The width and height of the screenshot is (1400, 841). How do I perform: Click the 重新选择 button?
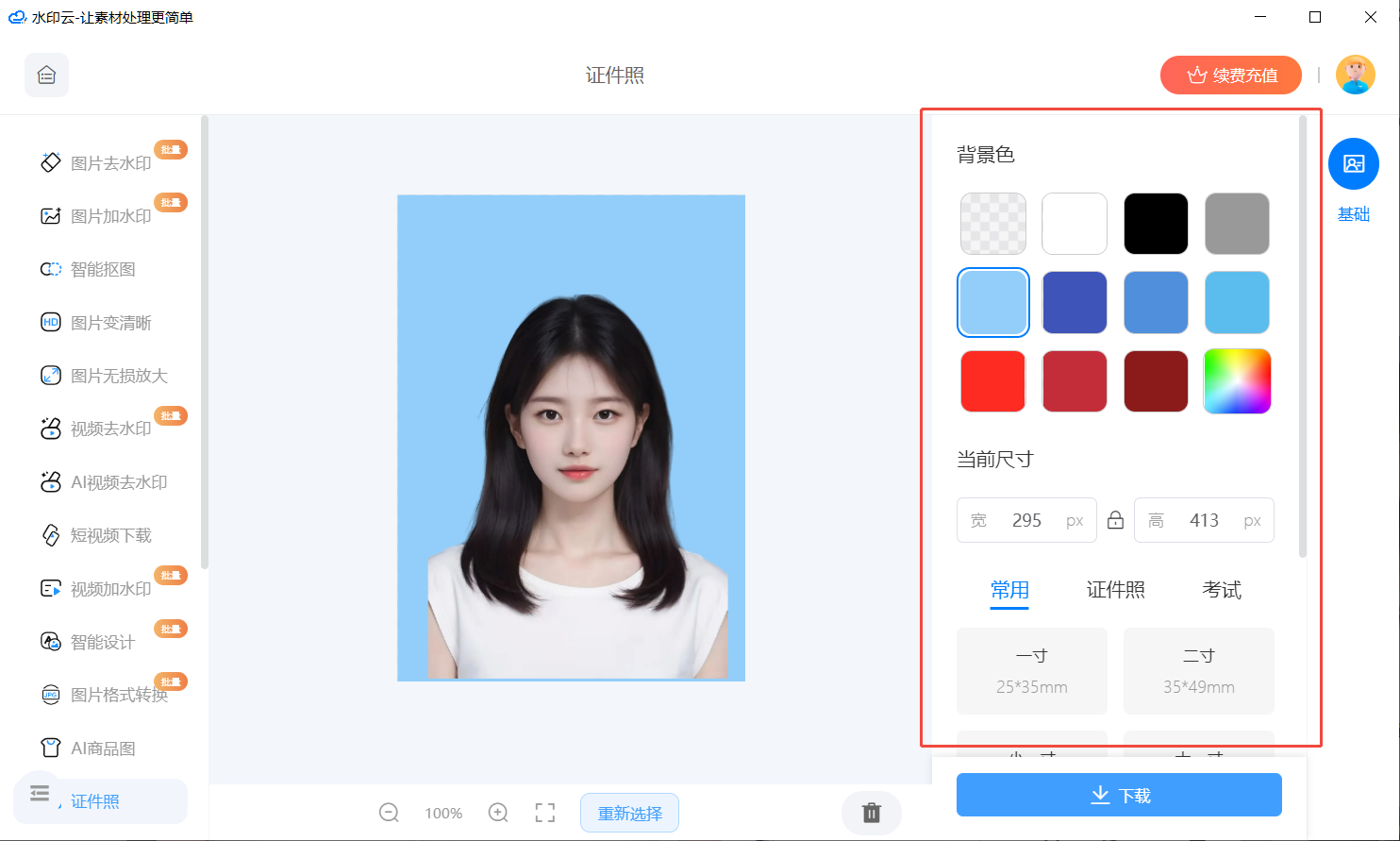(x=629, y=813)
